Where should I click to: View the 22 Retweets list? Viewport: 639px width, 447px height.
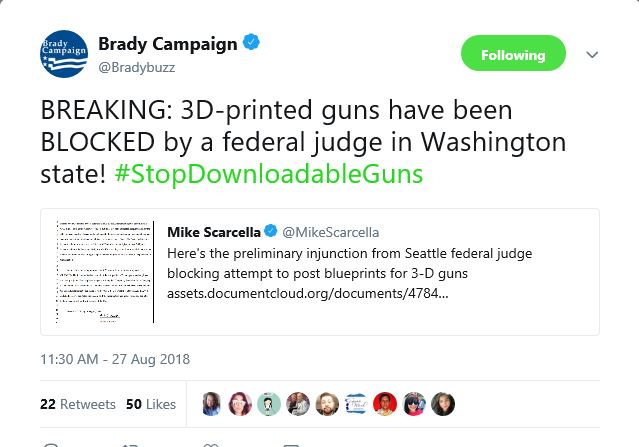78,404
